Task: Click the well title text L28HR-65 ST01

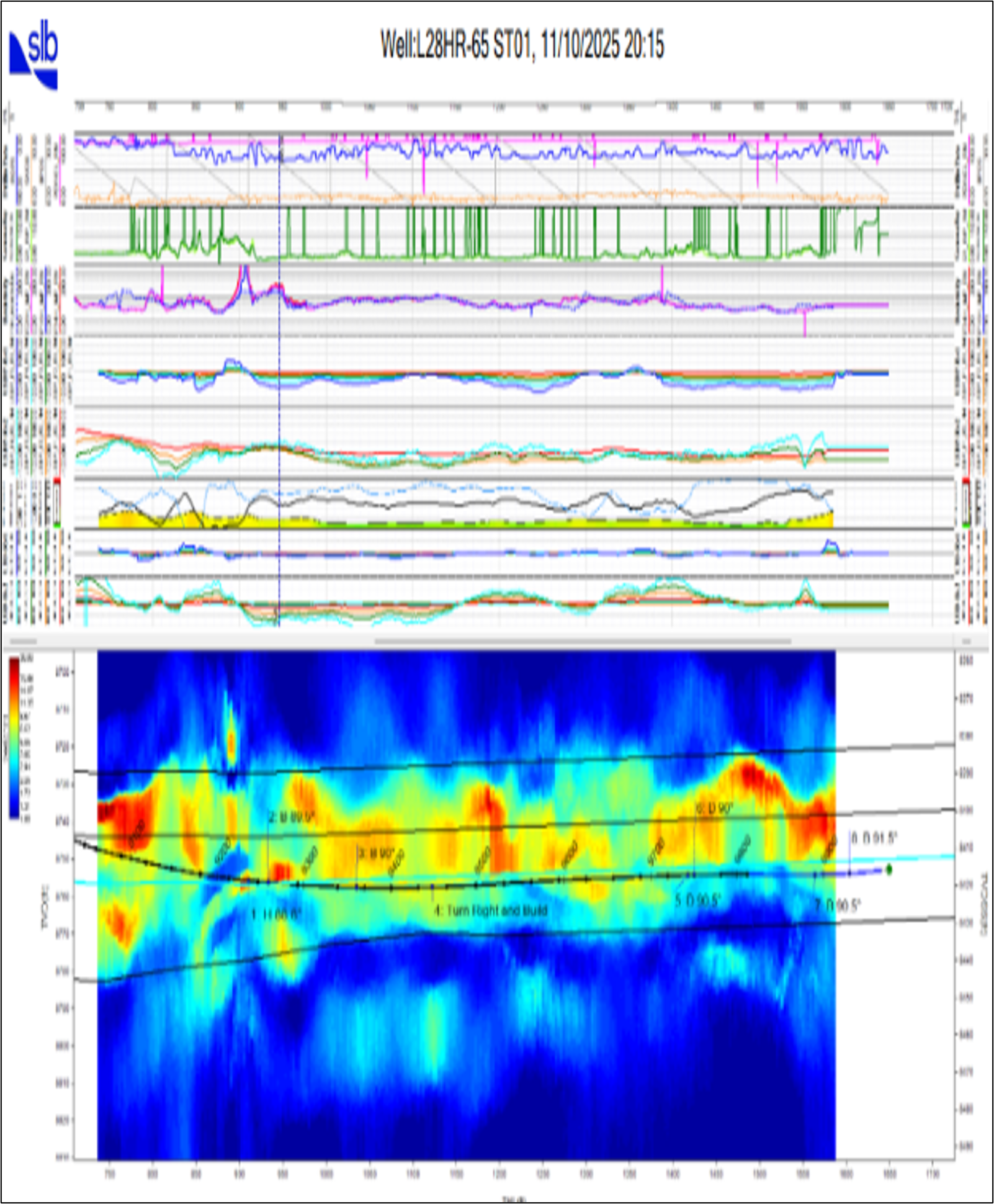Action: (x=522, y=45)
